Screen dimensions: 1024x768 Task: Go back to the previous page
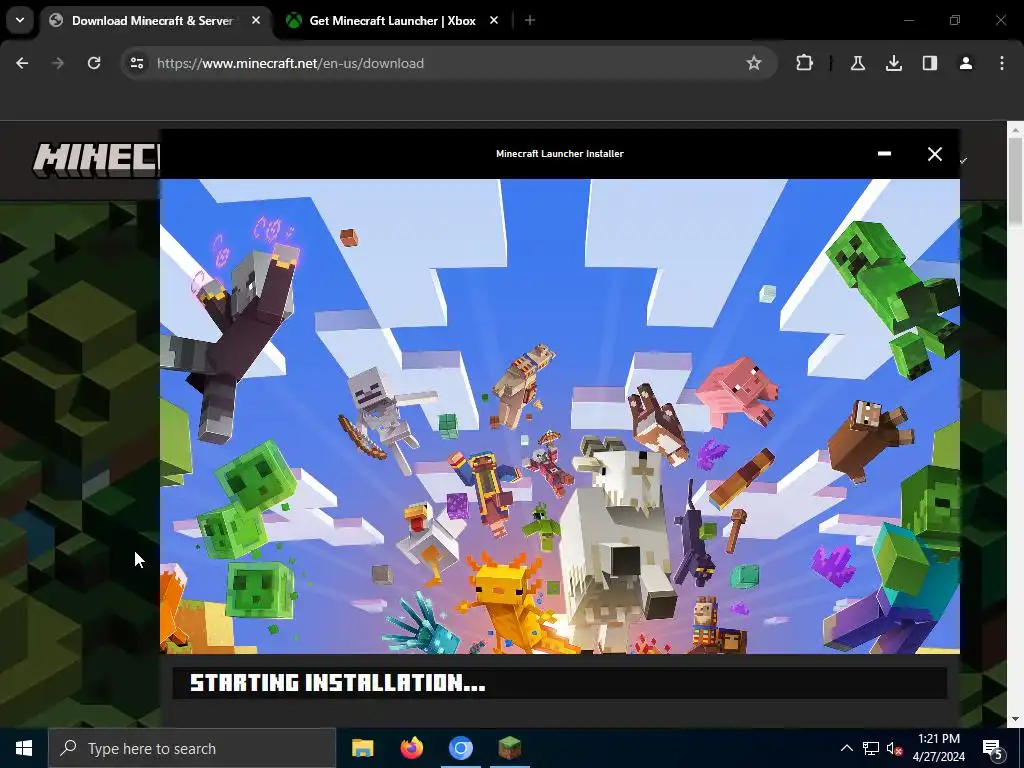click(x=22, y=63)
